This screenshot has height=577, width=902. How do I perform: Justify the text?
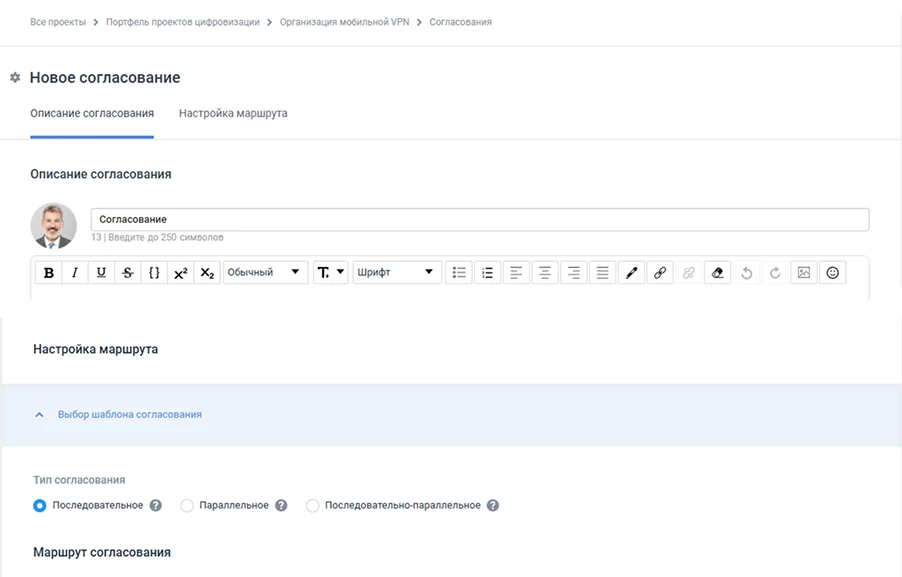coord(602,273)
